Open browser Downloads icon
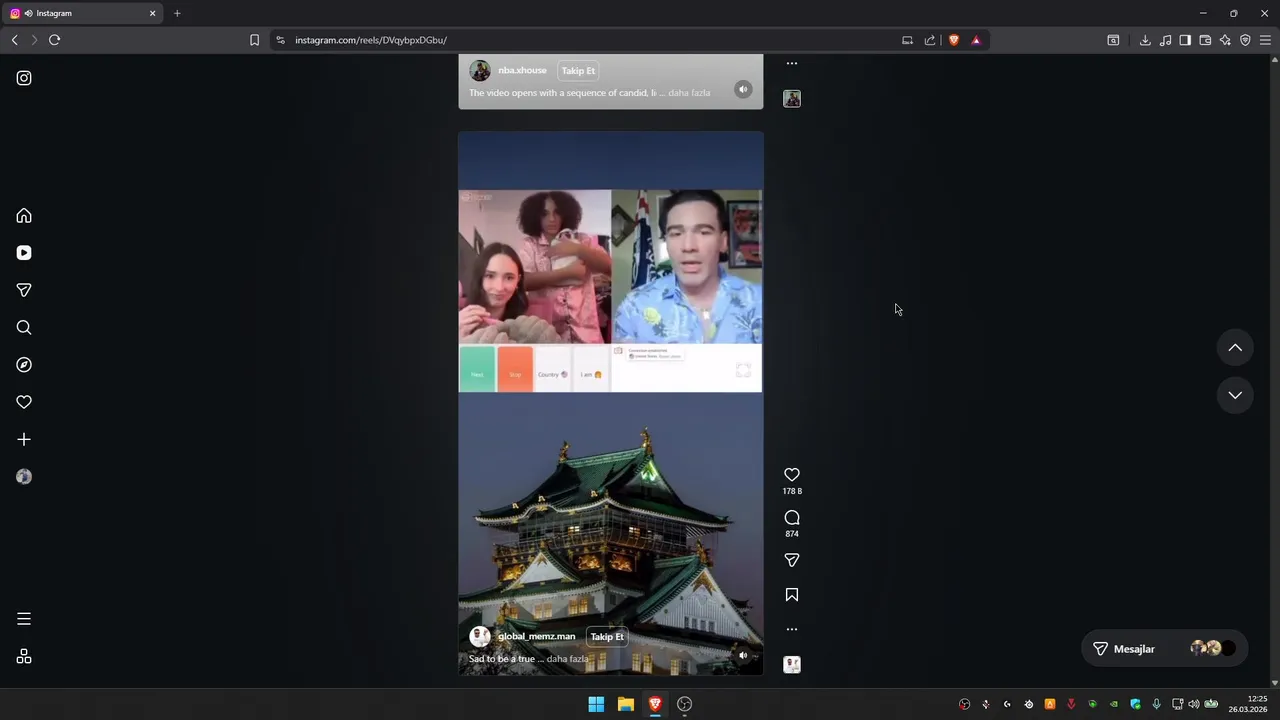Screen dimensions: 1280x720 pyautogui.click(x=1145, y=40)
